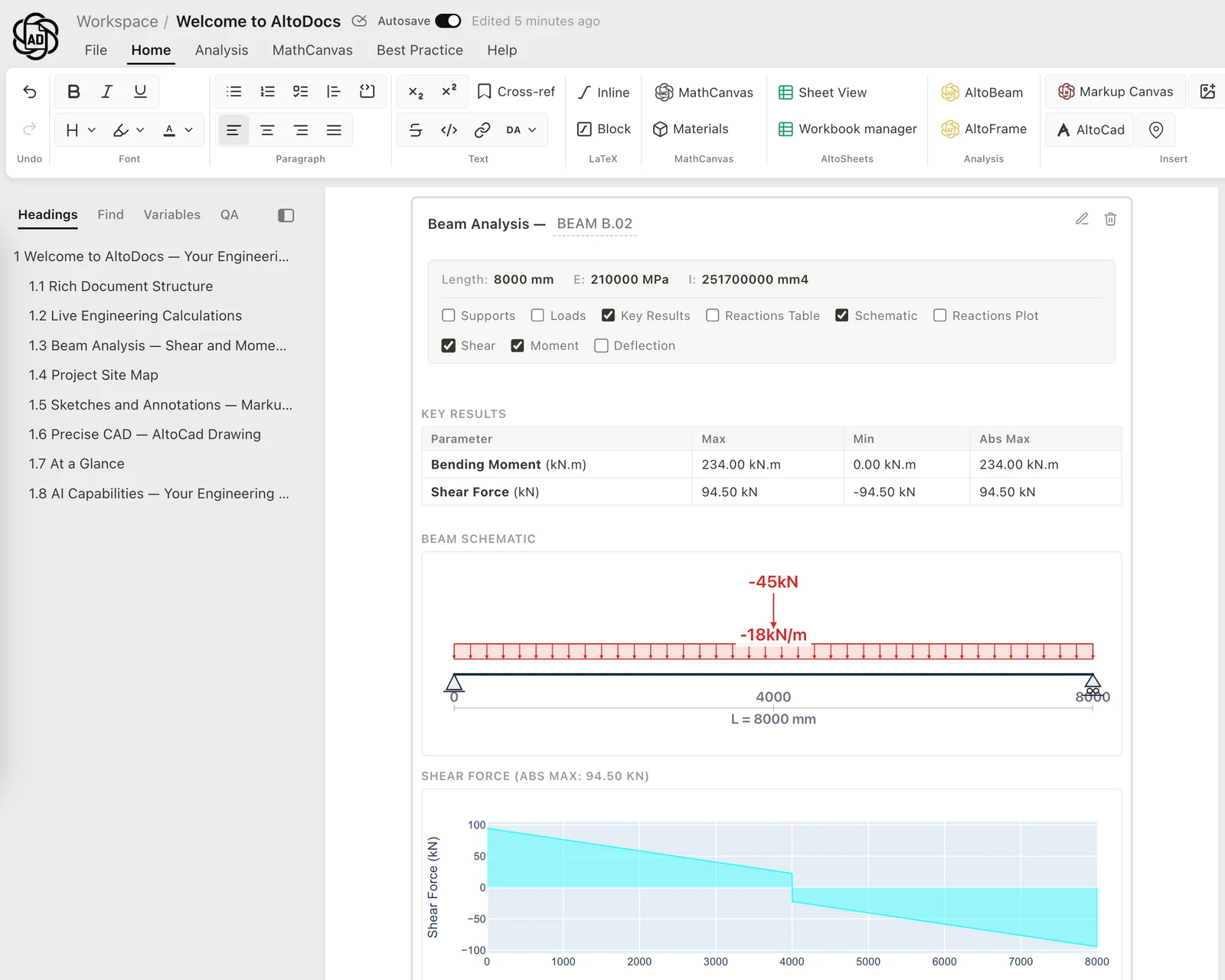Center align the paragraph
The width and height of the screenshot is (1225, 980).
267,130
